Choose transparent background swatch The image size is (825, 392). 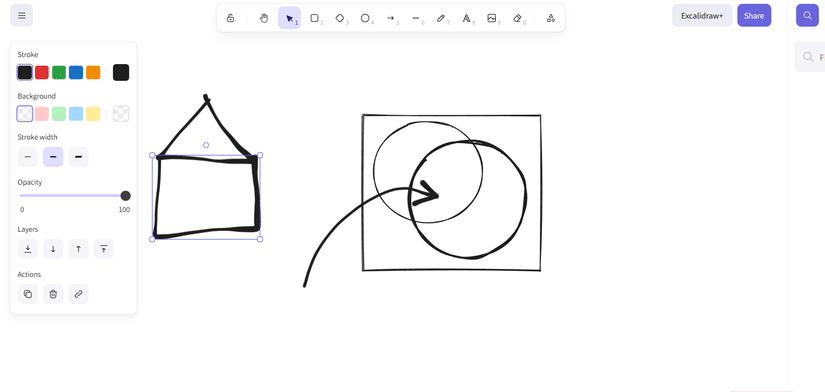click(x=25, y=114)
